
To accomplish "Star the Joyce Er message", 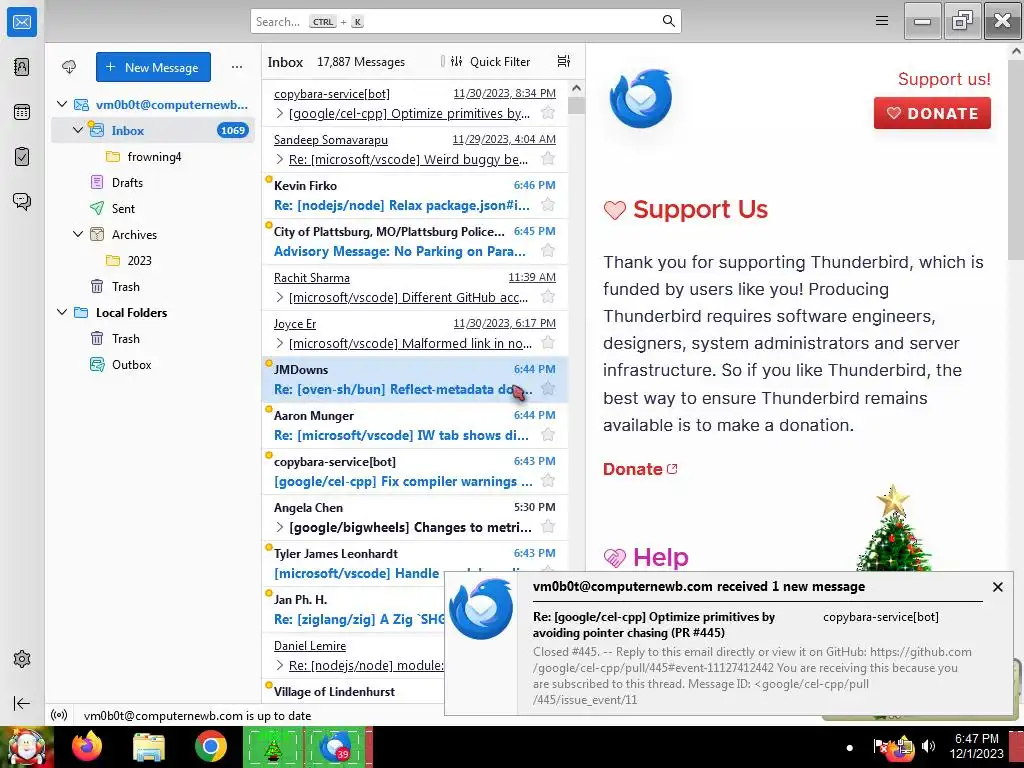I will click(x=548, y=343).
